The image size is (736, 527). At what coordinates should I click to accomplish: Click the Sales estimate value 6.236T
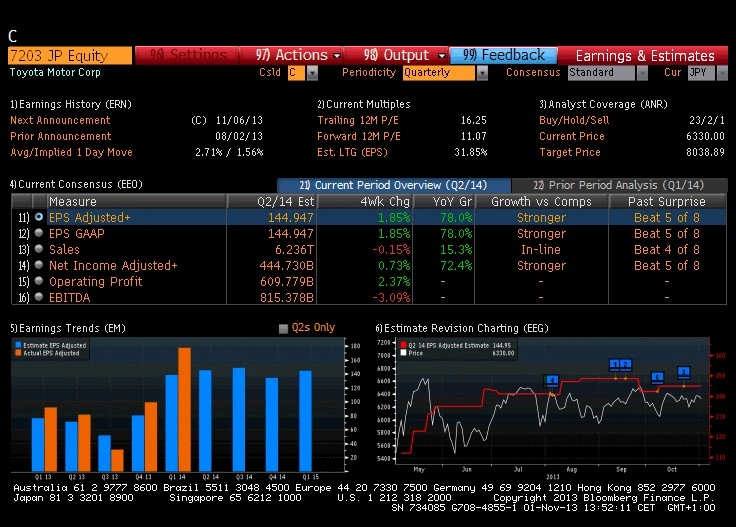pos(294,250)
